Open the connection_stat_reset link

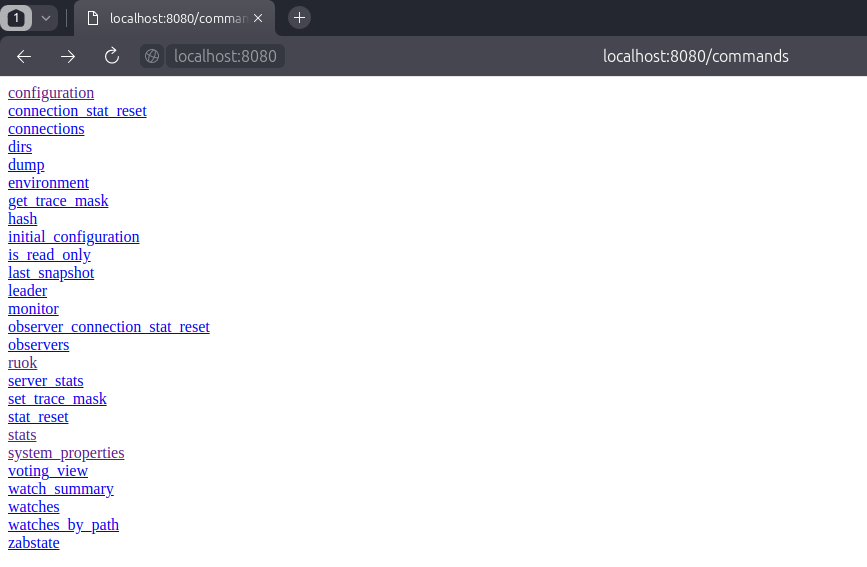(77, 111)
